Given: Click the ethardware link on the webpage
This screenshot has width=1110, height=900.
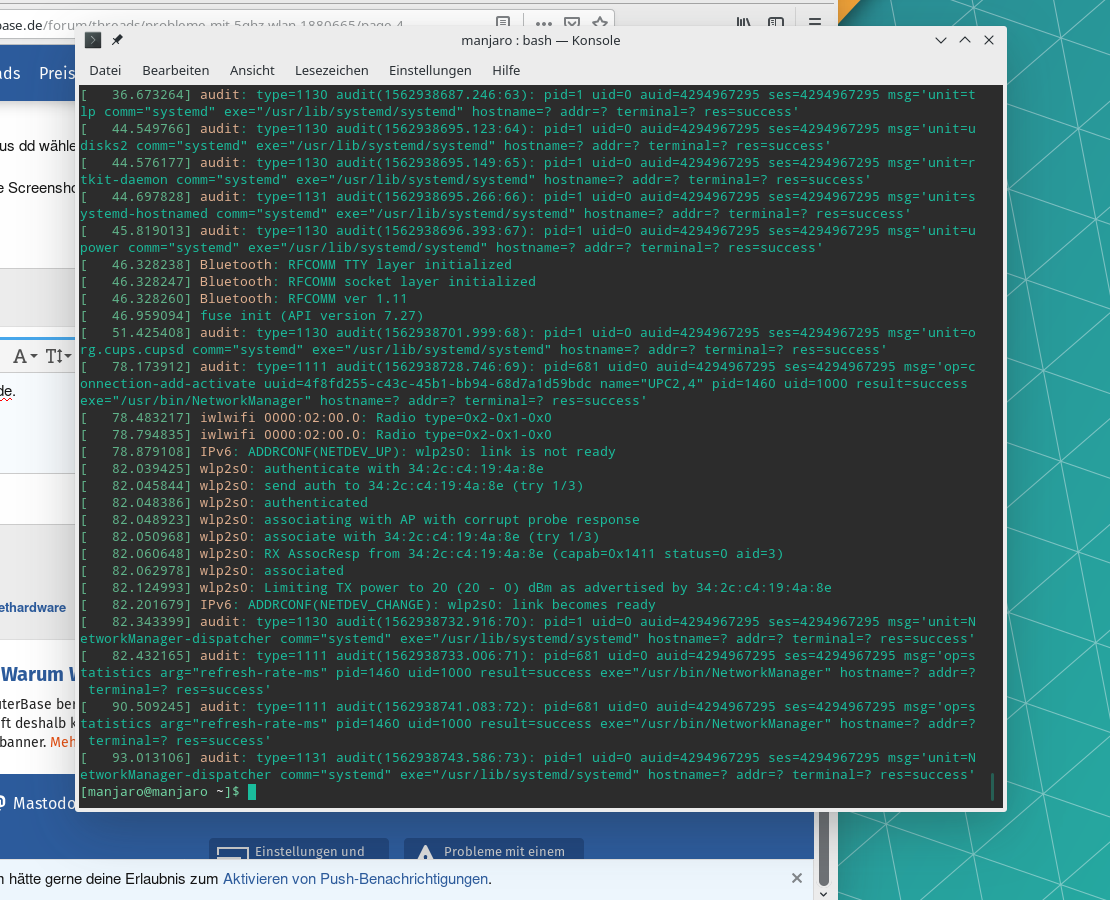Looking at the screenshot, I should click(x=33, y=608).
